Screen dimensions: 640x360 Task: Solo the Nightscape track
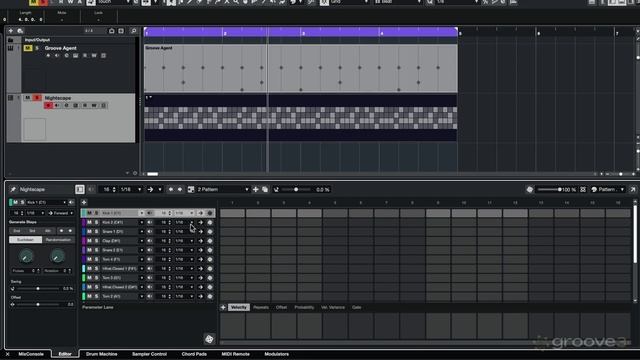[x=37, y=98]
